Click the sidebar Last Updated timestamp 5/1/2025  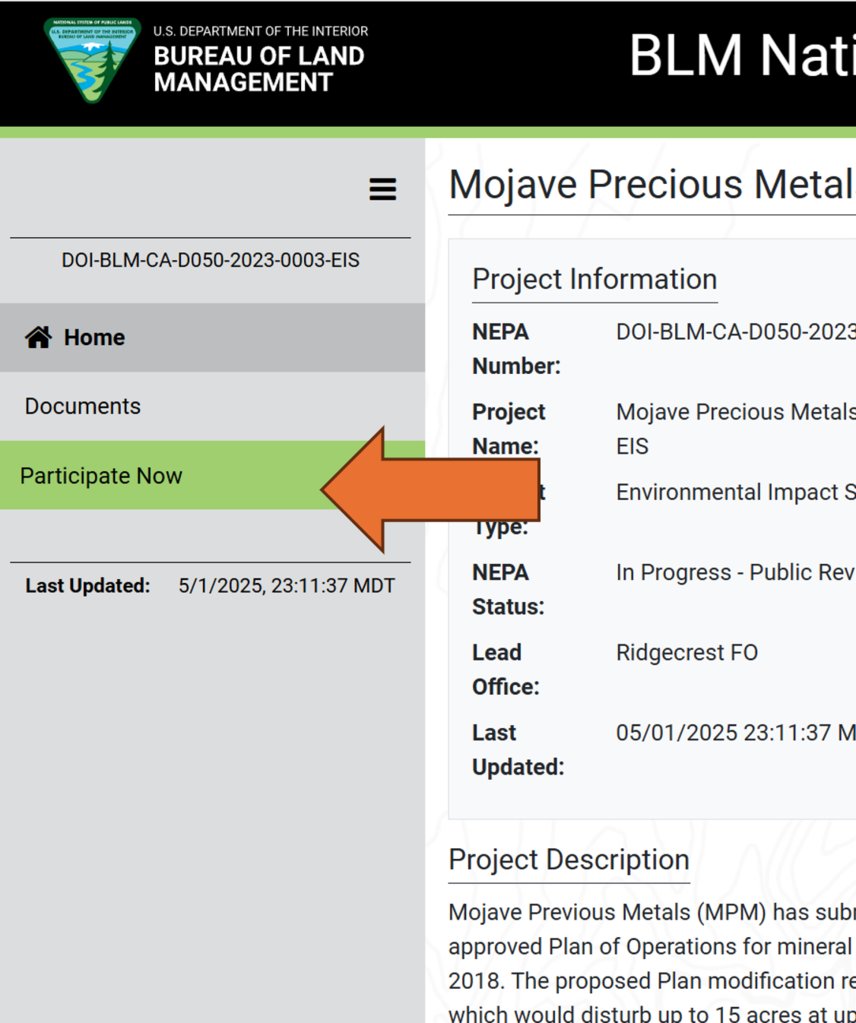point(286,586)
